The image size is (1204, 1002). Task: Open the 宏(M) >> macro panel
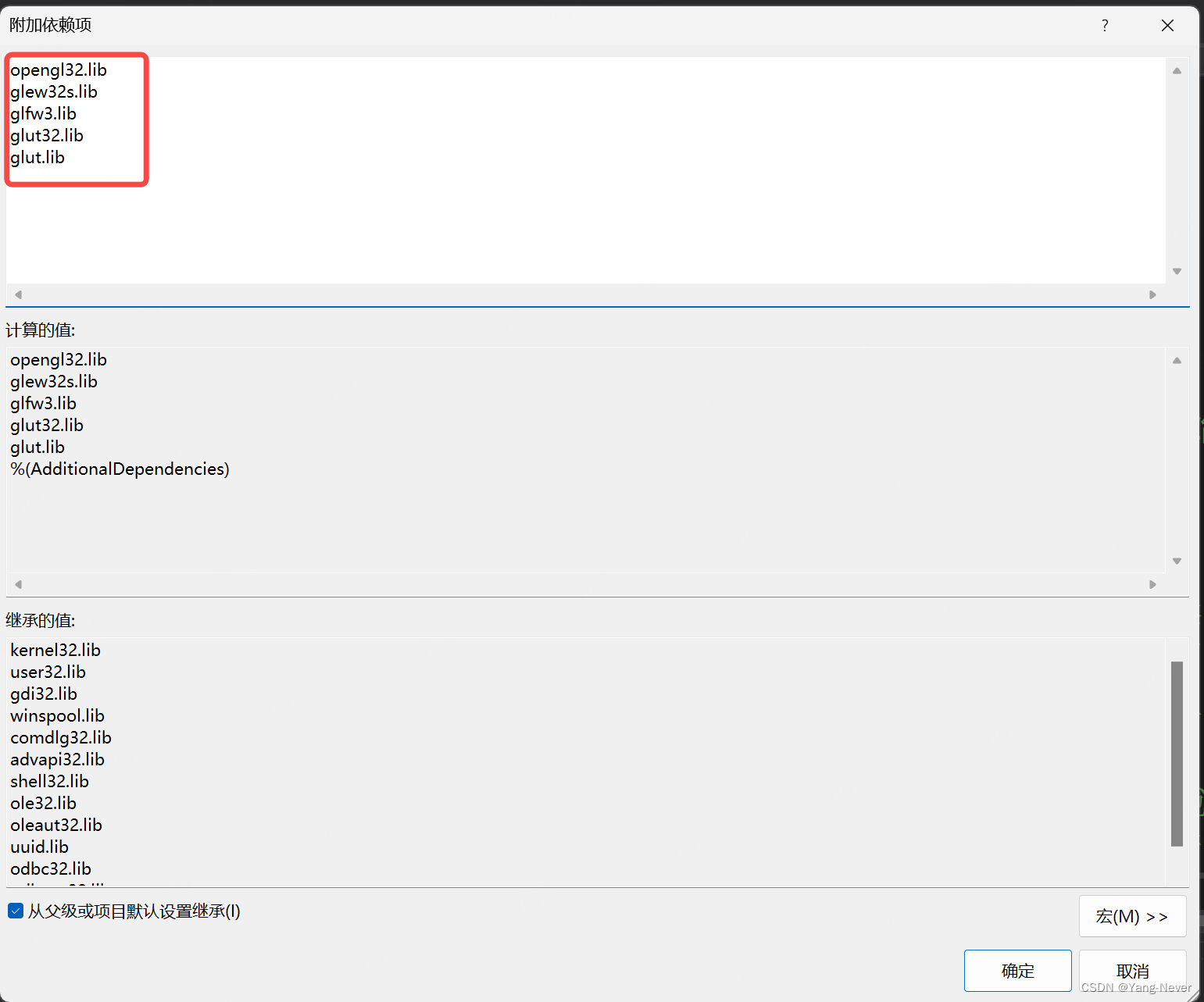(1132, 916)
